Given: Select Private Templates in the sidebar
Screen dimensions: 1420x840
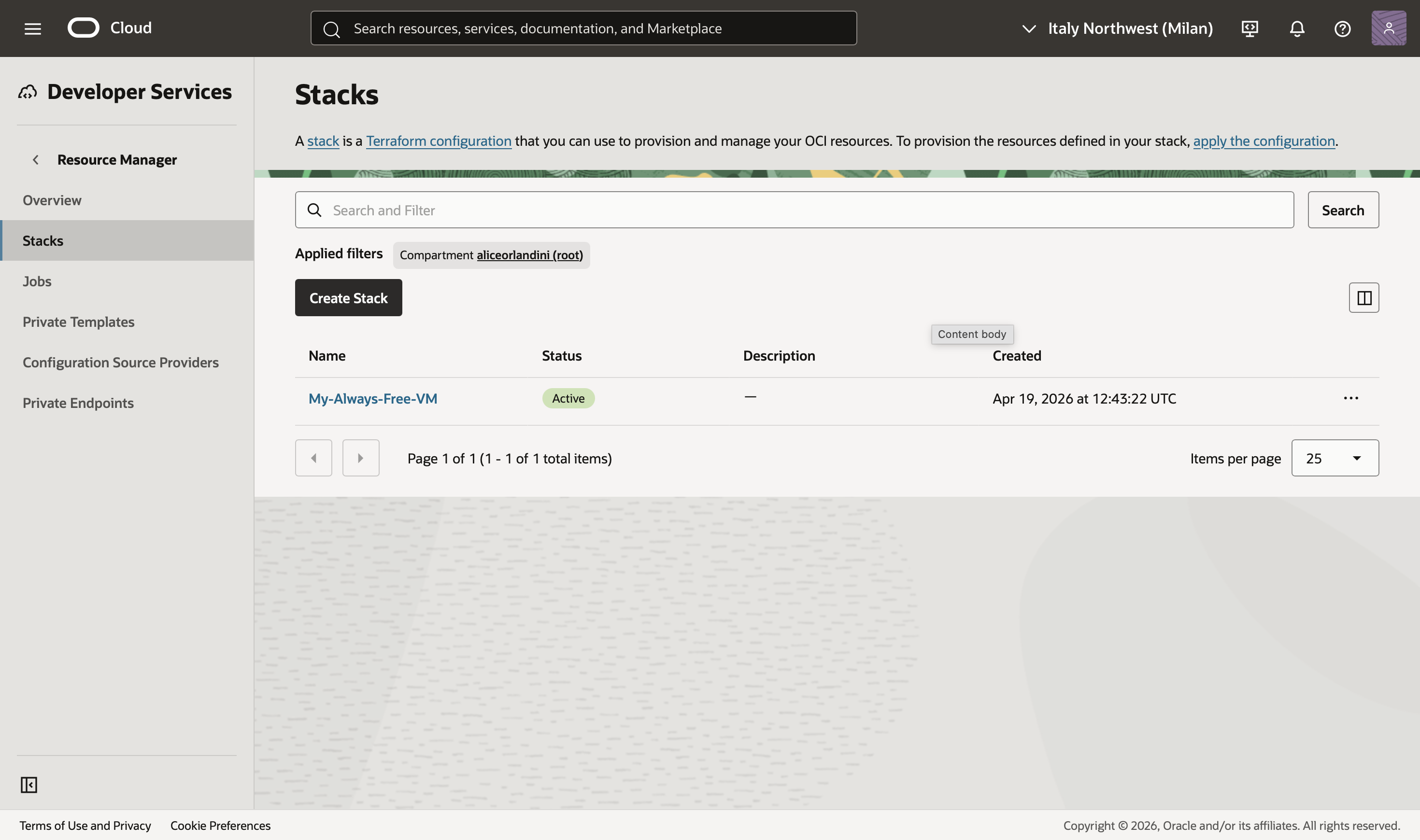Looking at the screenshot, I should point(78,322).
